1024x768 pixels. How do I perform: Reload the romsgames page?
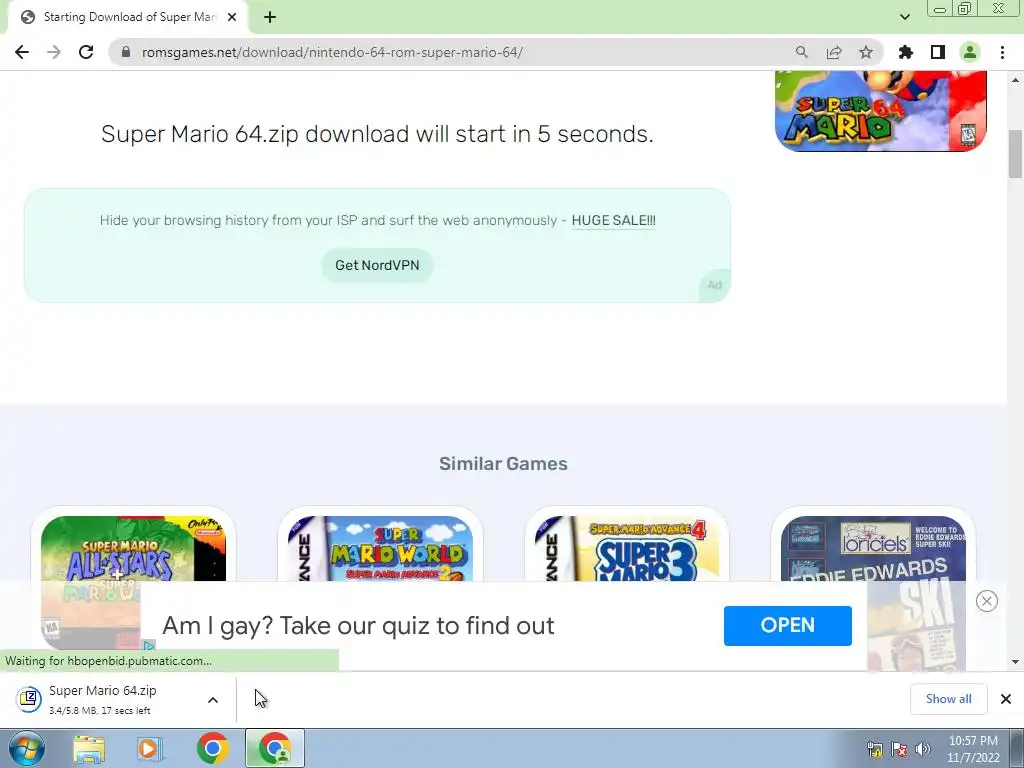[x=86, y=52]
